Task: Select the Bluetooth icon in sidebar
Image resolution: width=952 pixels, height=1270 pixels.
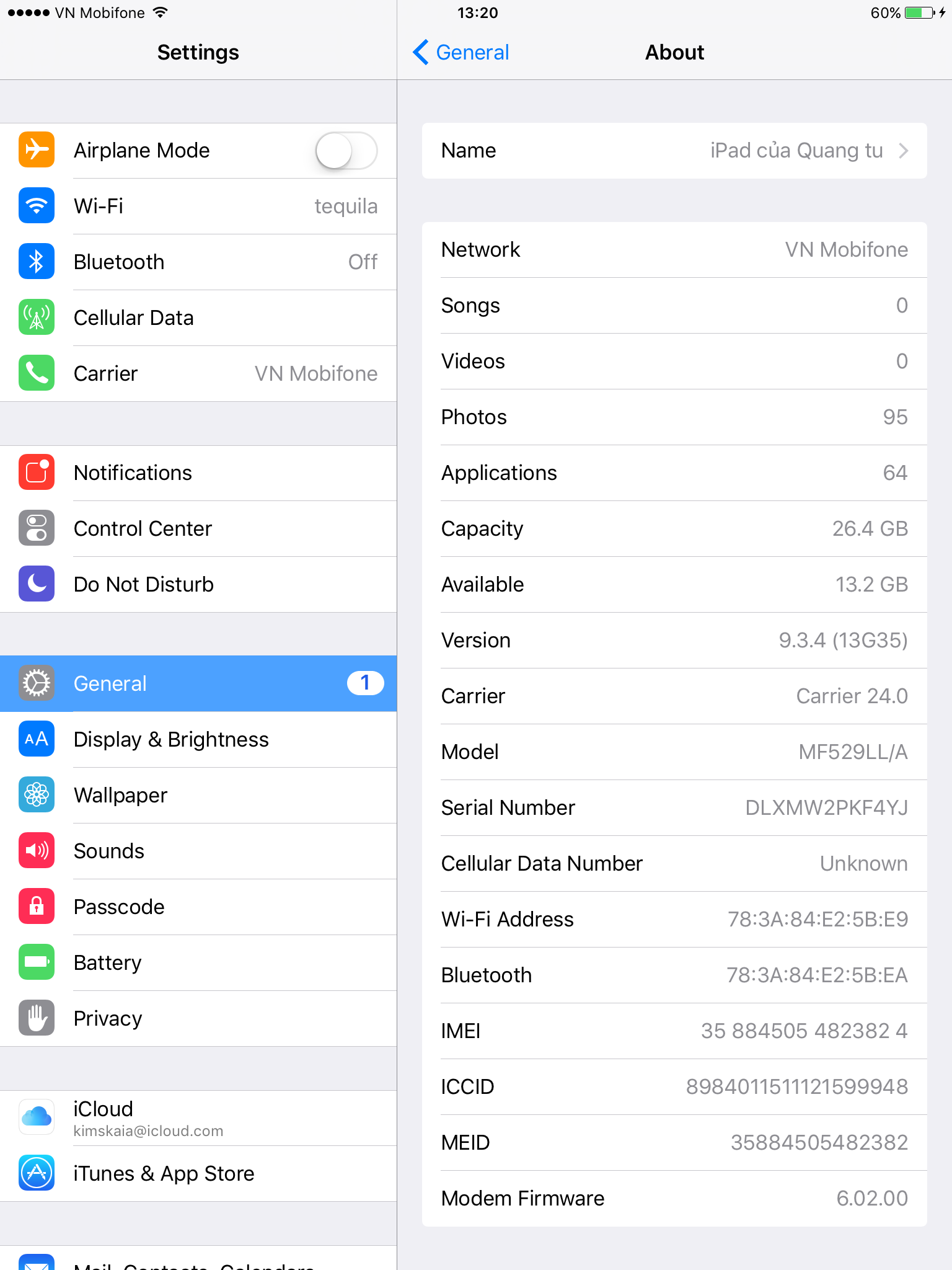Action: click(x=37, y=262)
